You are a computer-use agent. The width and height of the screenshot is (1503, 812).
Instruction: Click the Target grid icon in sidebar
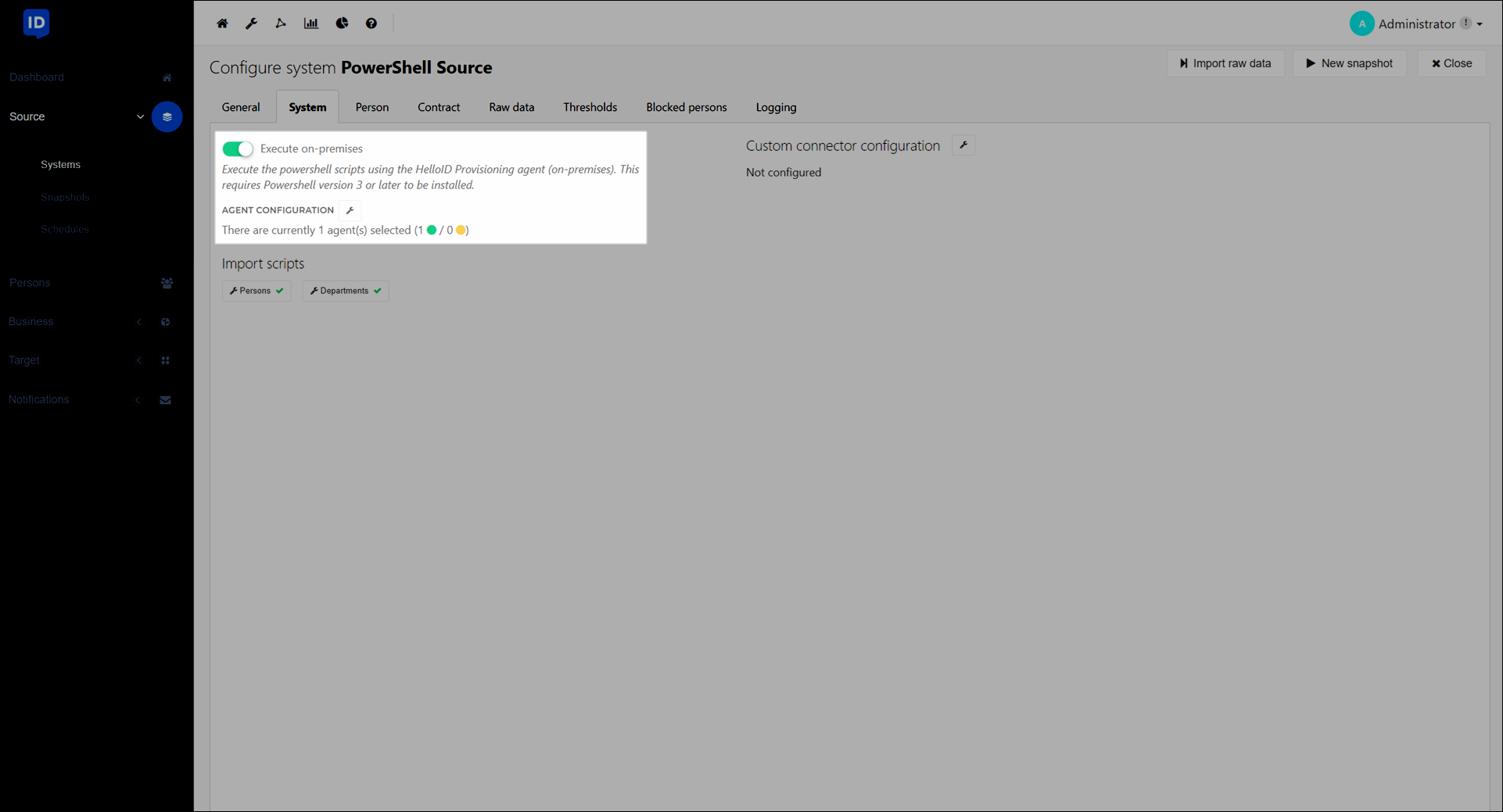point(166,360)
